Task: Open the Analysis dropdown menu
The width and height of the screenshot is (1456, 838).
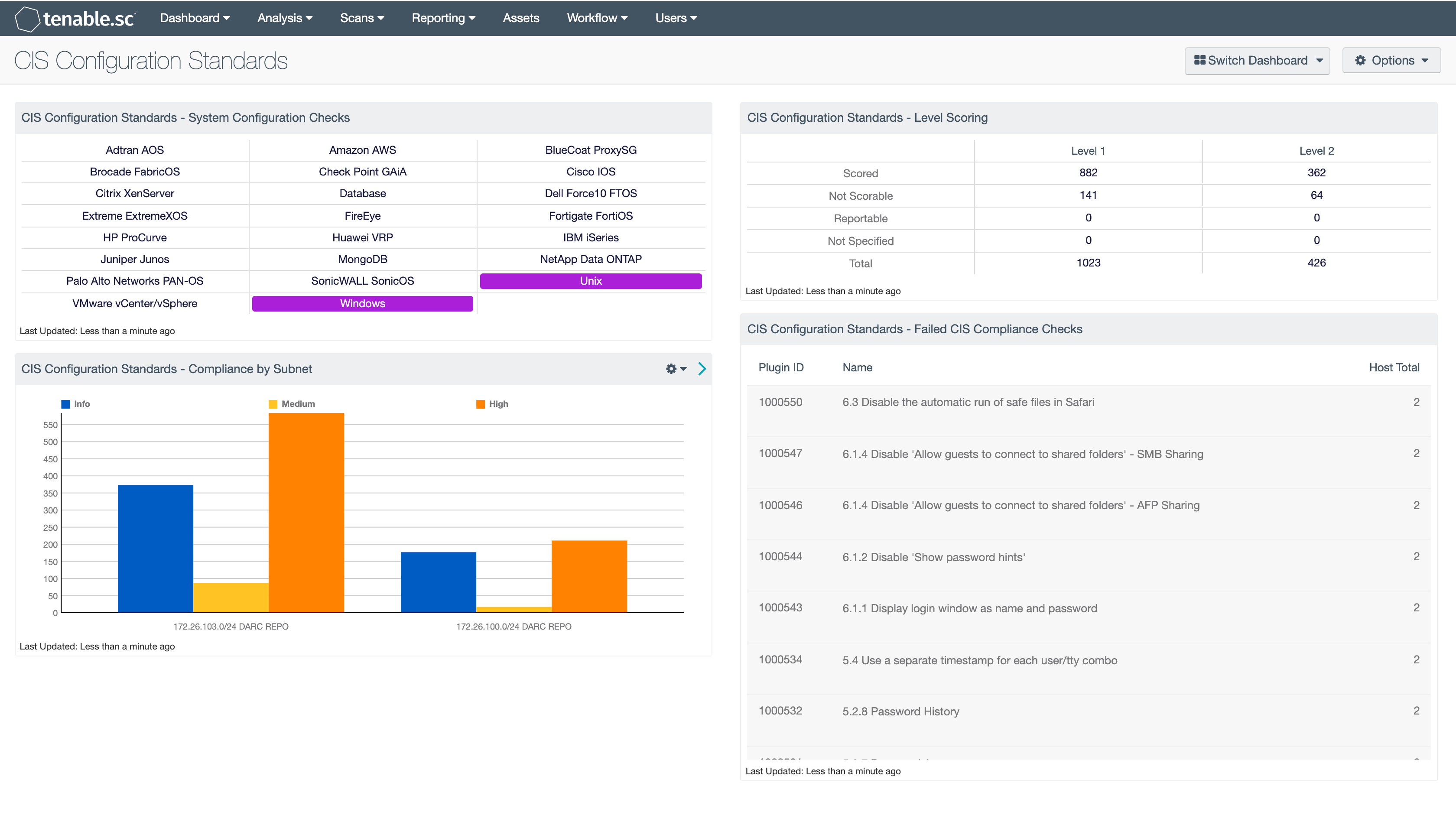Action: click(x=284, y=18)
